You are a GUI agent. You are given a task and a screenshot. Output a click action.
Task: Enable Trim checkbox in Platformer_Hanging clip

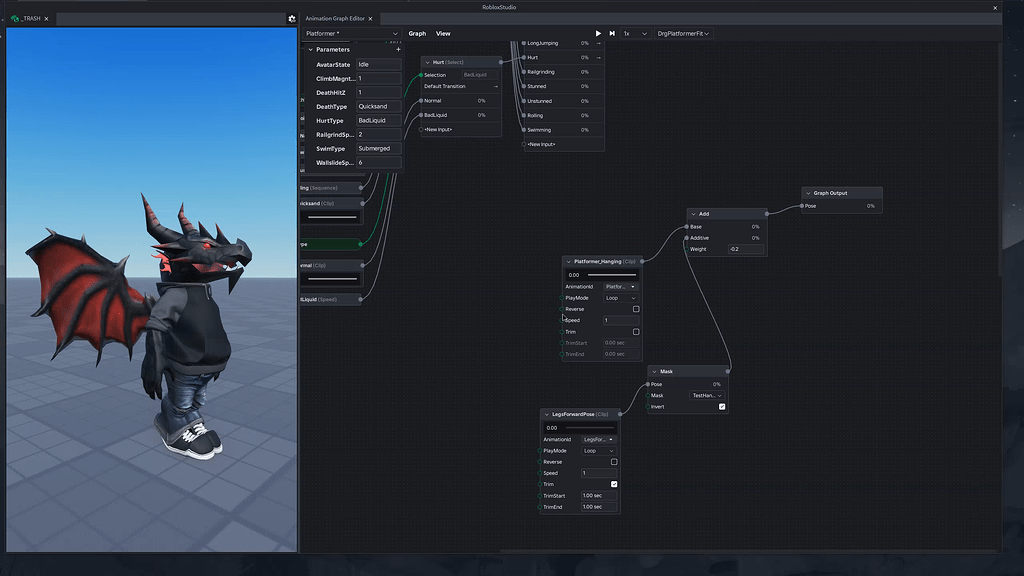636,332
